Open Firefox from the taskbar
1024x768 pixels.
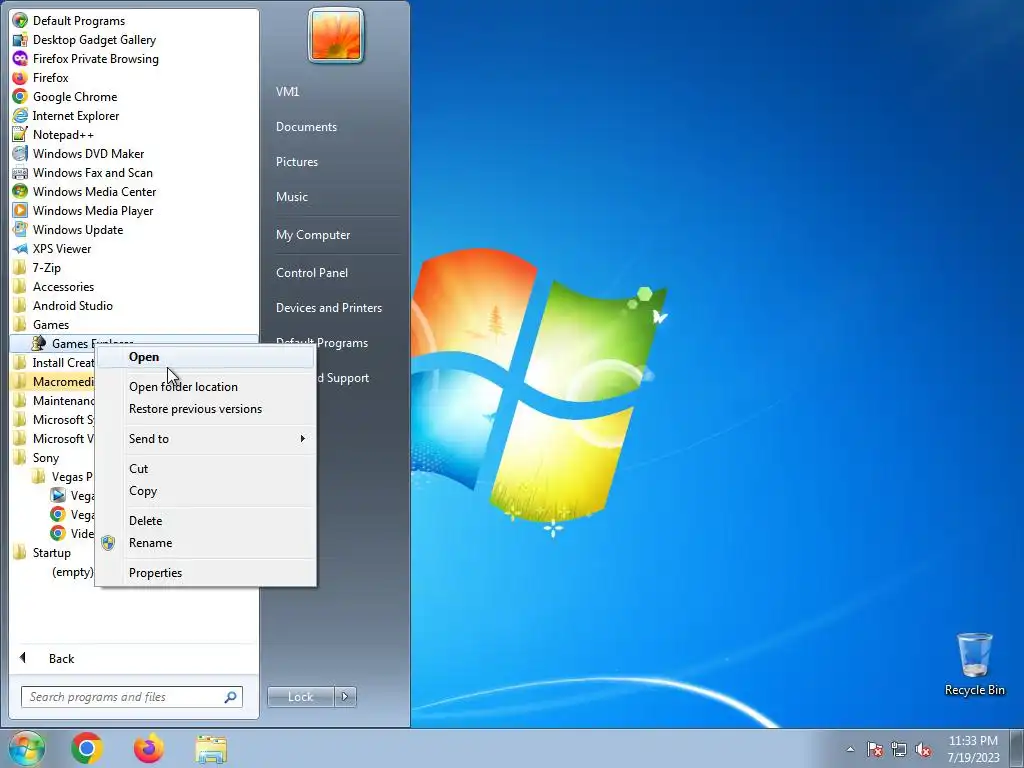tap(149, 748)
